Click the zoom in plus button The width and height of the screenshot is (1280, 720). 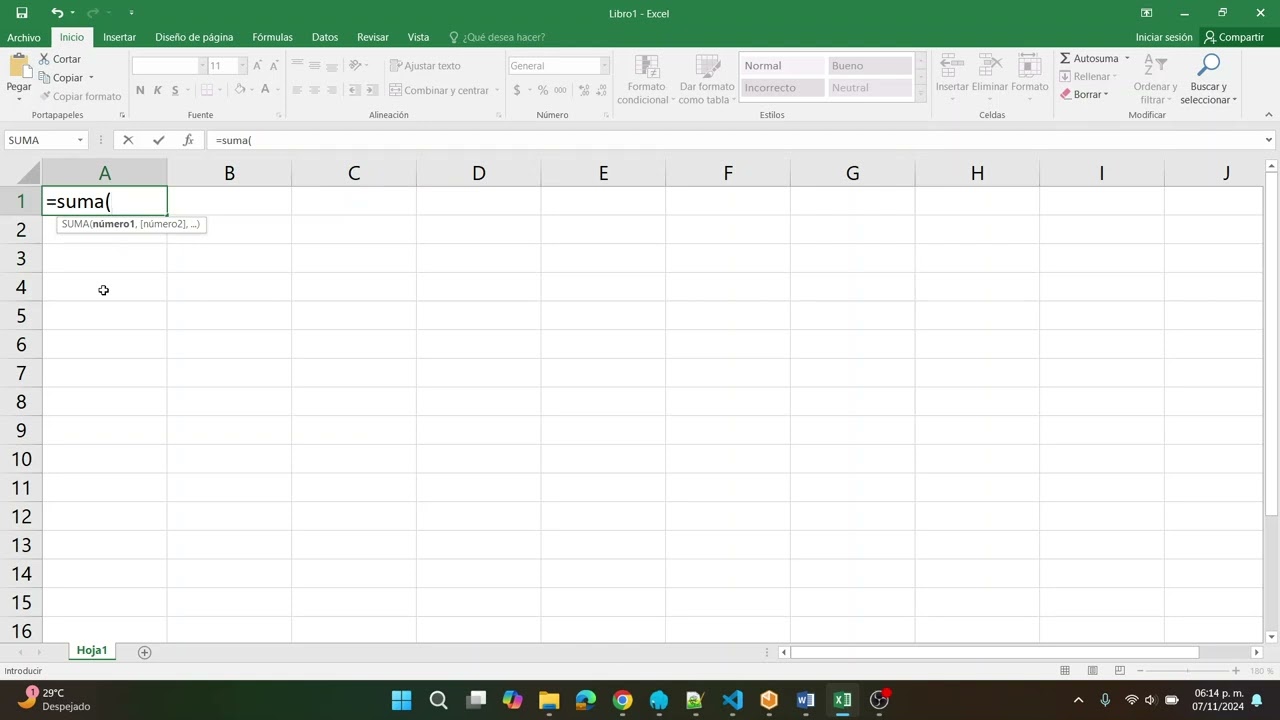pos(1236,671)
